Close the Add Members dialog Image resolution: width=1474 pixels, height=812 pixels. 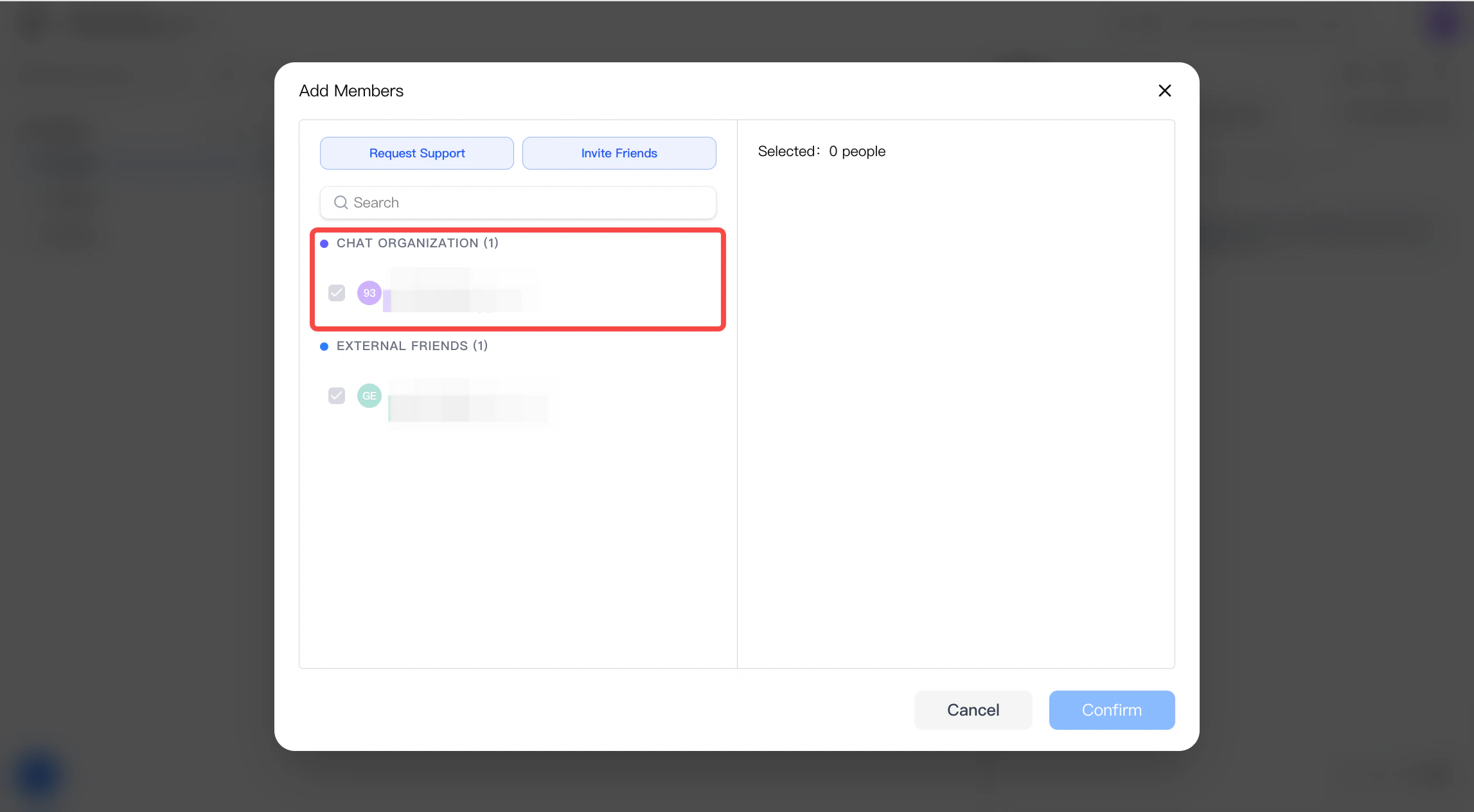point(1164,91)
